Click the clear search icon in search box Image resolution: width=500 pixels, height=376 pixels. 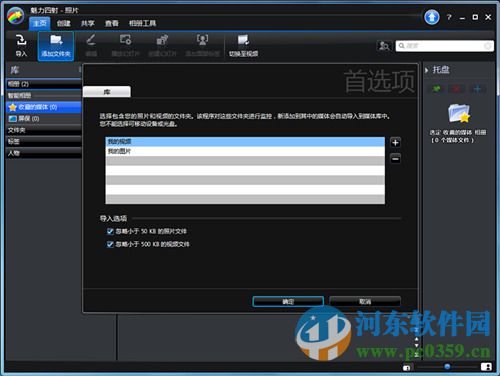tap(488, 46)
